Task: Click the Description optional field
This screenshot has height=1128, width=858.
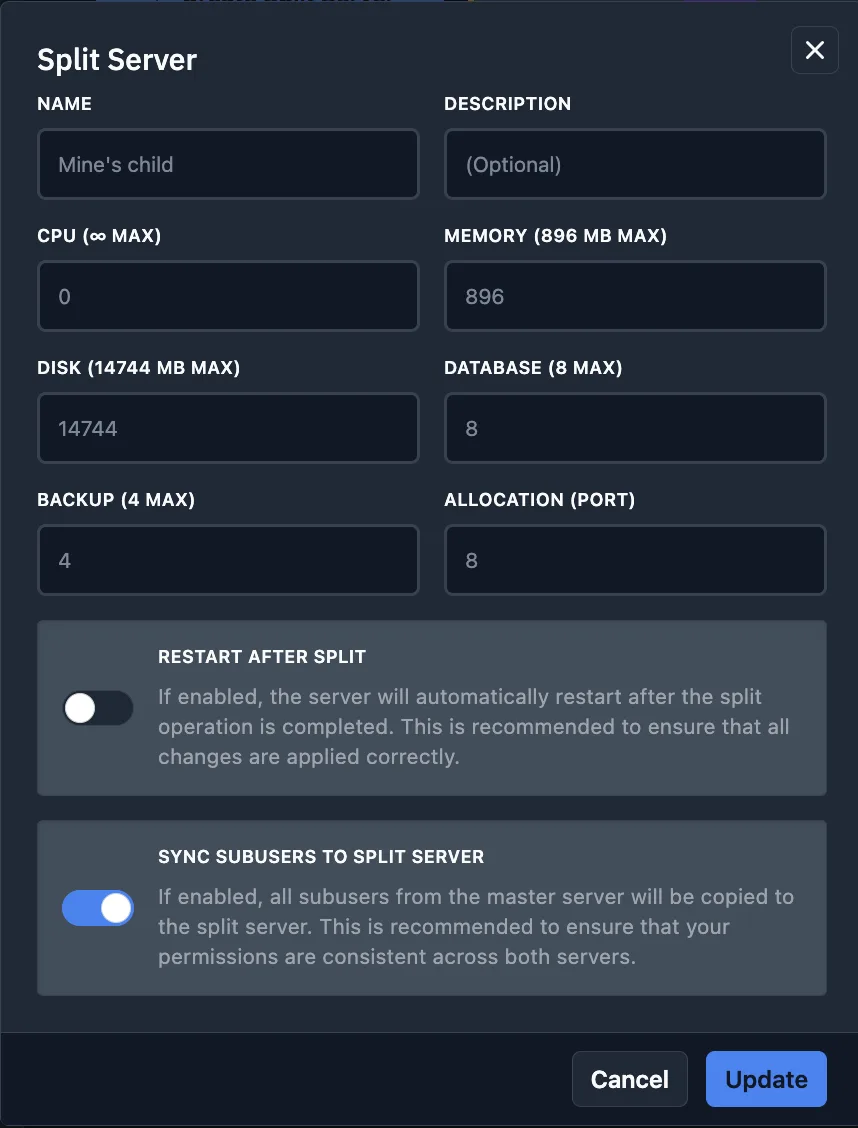Action: [635, 164]
